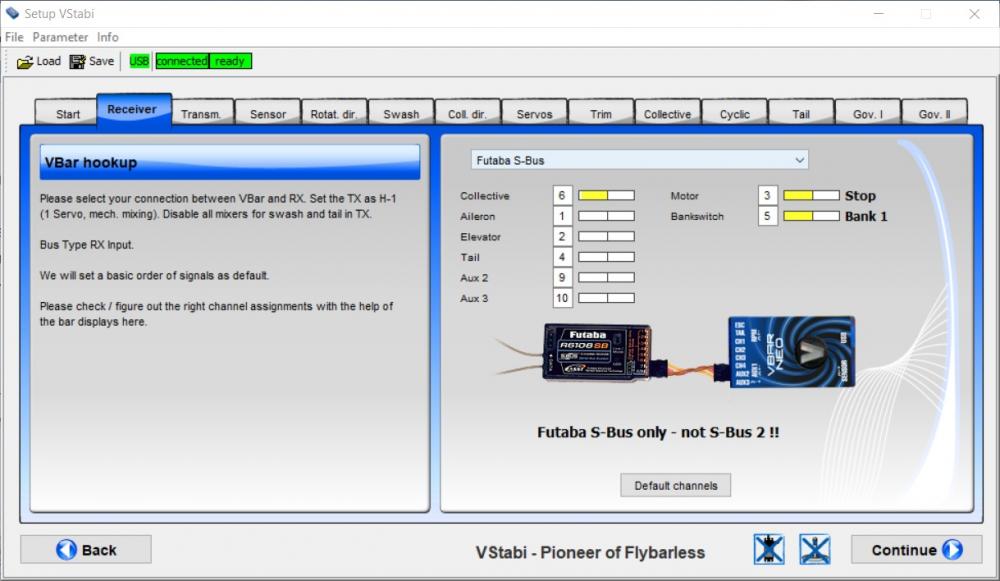Open the Swash tab
Viewport: 1000px width, 581px height.
(x=401, y=114)
